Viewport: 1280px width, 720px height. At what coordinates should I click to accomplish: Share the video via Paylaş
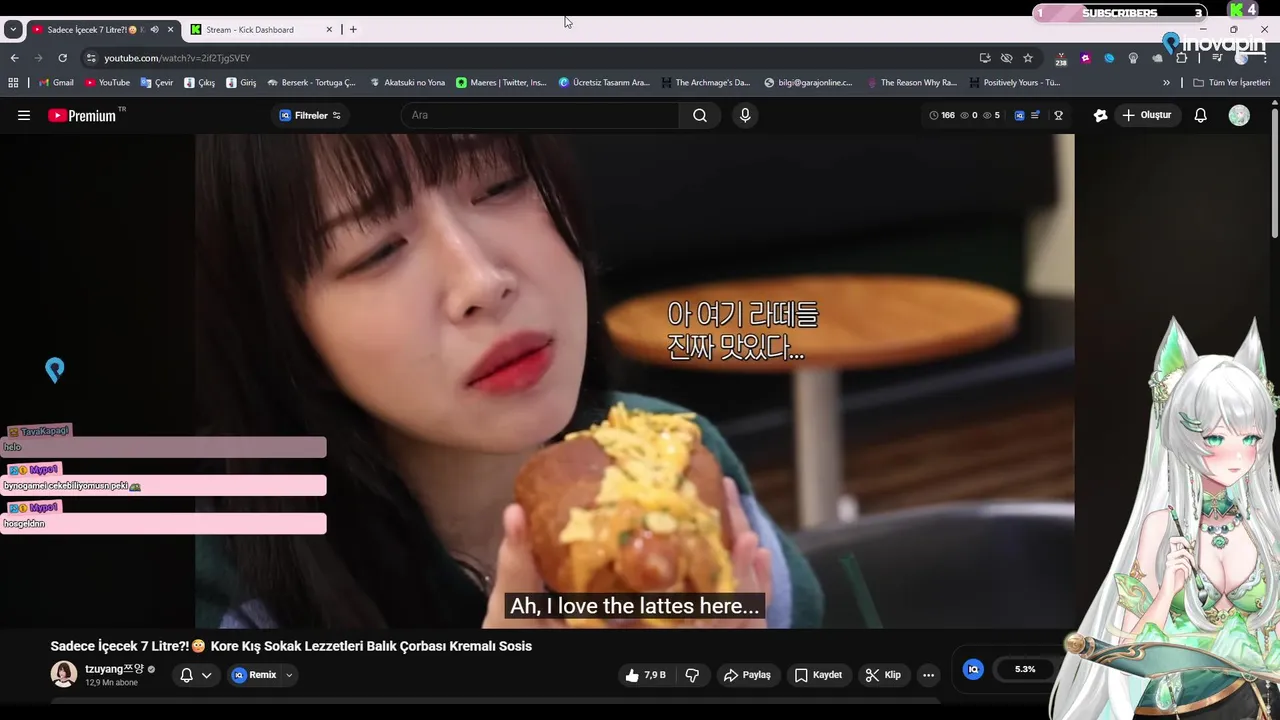(x=747, y=675)
